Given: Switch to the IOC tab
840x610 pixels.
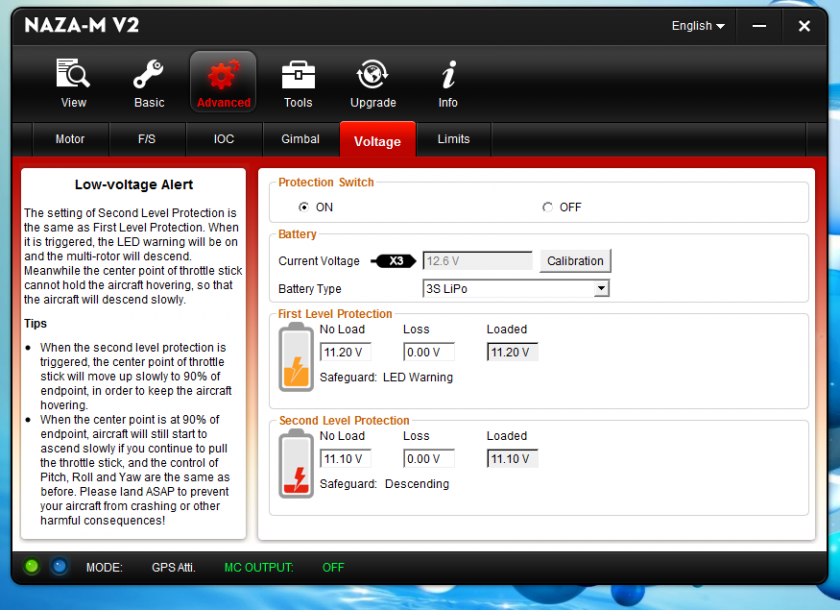Looking at the screenshot, I should tap(224, 139).
